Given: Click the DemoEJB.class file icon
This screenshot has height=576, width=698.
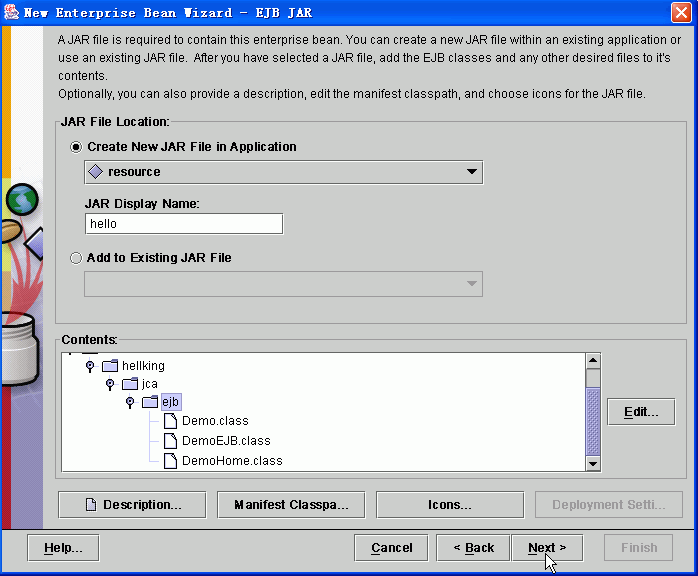Looking at the screenshot, I should pos(170,441).
